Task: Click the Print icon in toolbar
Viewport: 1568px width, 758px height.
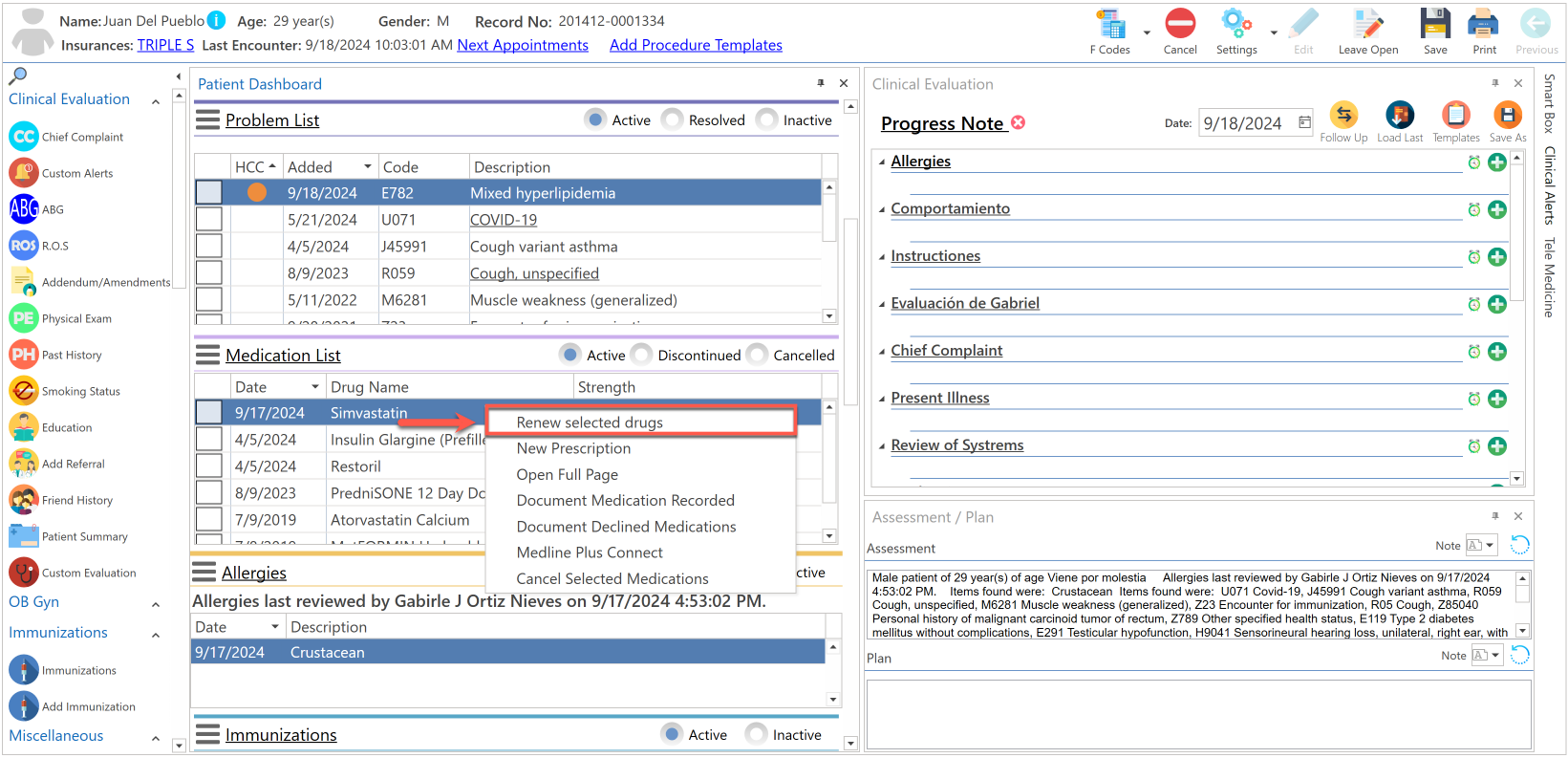Action: [1483, 24]
